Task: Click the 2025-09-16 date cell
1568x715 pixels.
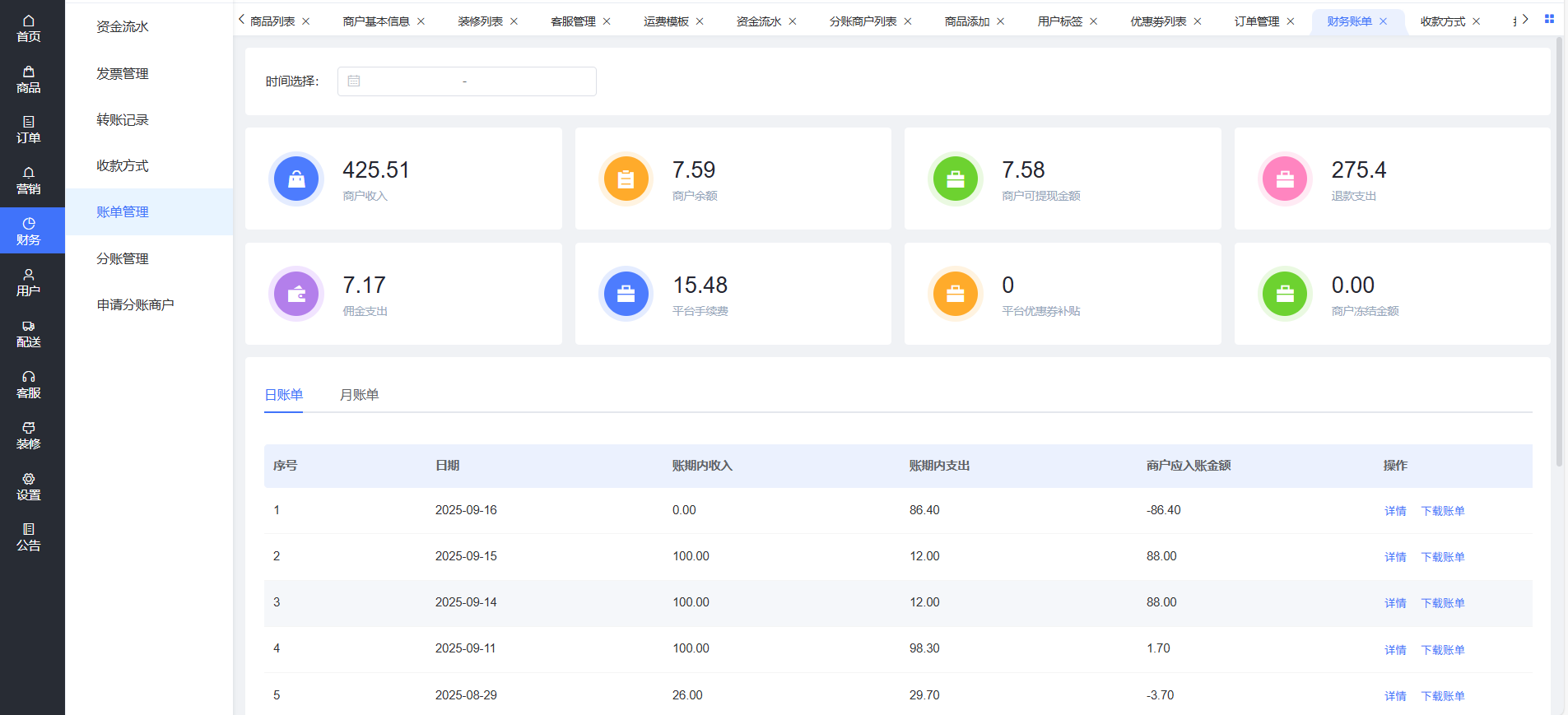Action: pyautogui.click(x=466, y=510)
